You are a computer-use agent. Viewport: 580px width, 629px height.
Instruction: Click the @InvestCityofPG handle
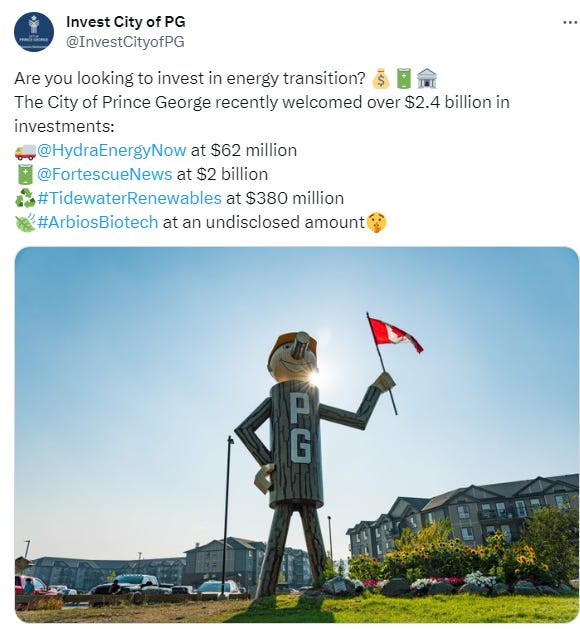coord(125,42)
